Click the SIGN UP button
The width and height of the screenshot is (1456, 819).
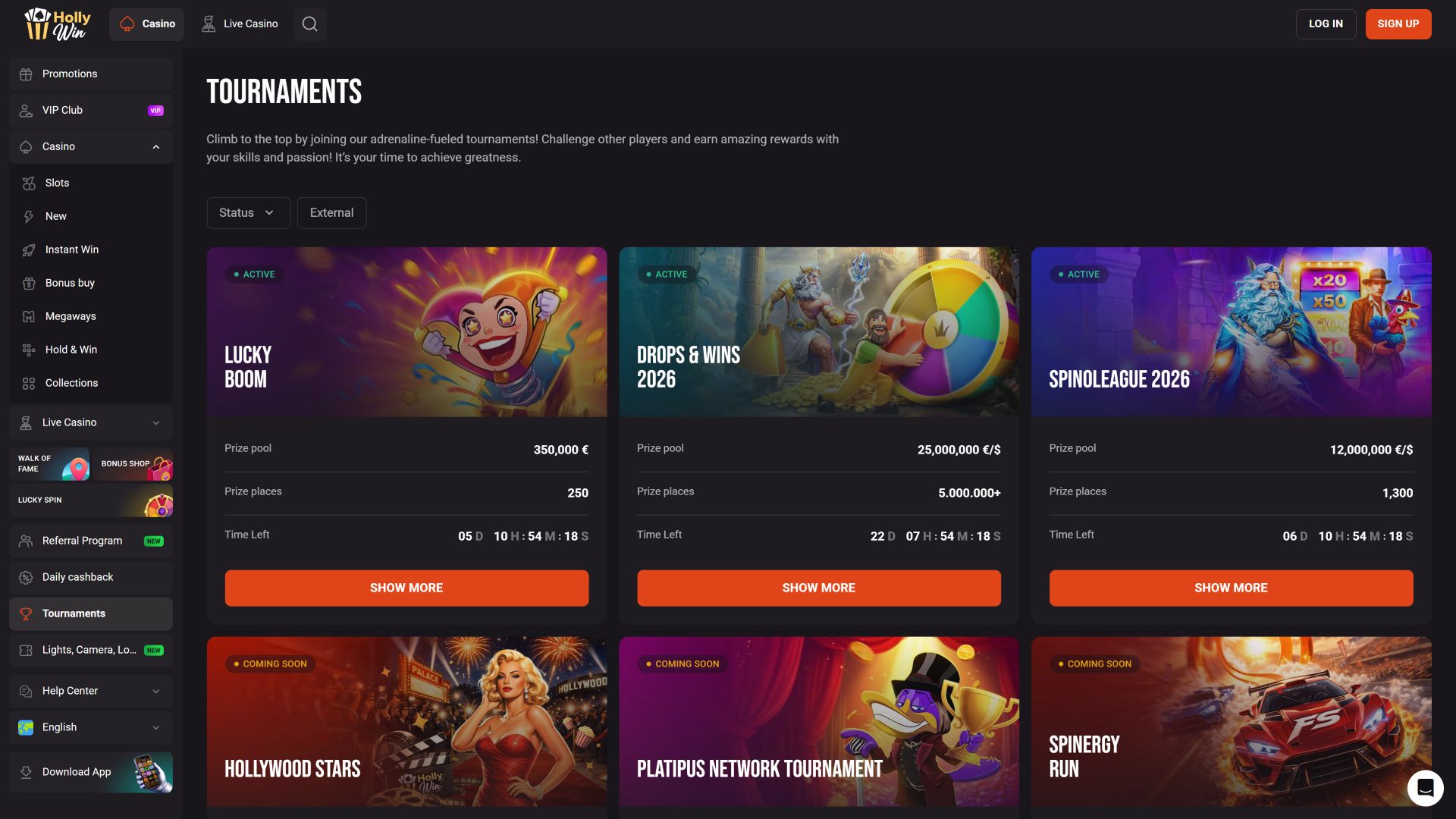coord(1398,24)
